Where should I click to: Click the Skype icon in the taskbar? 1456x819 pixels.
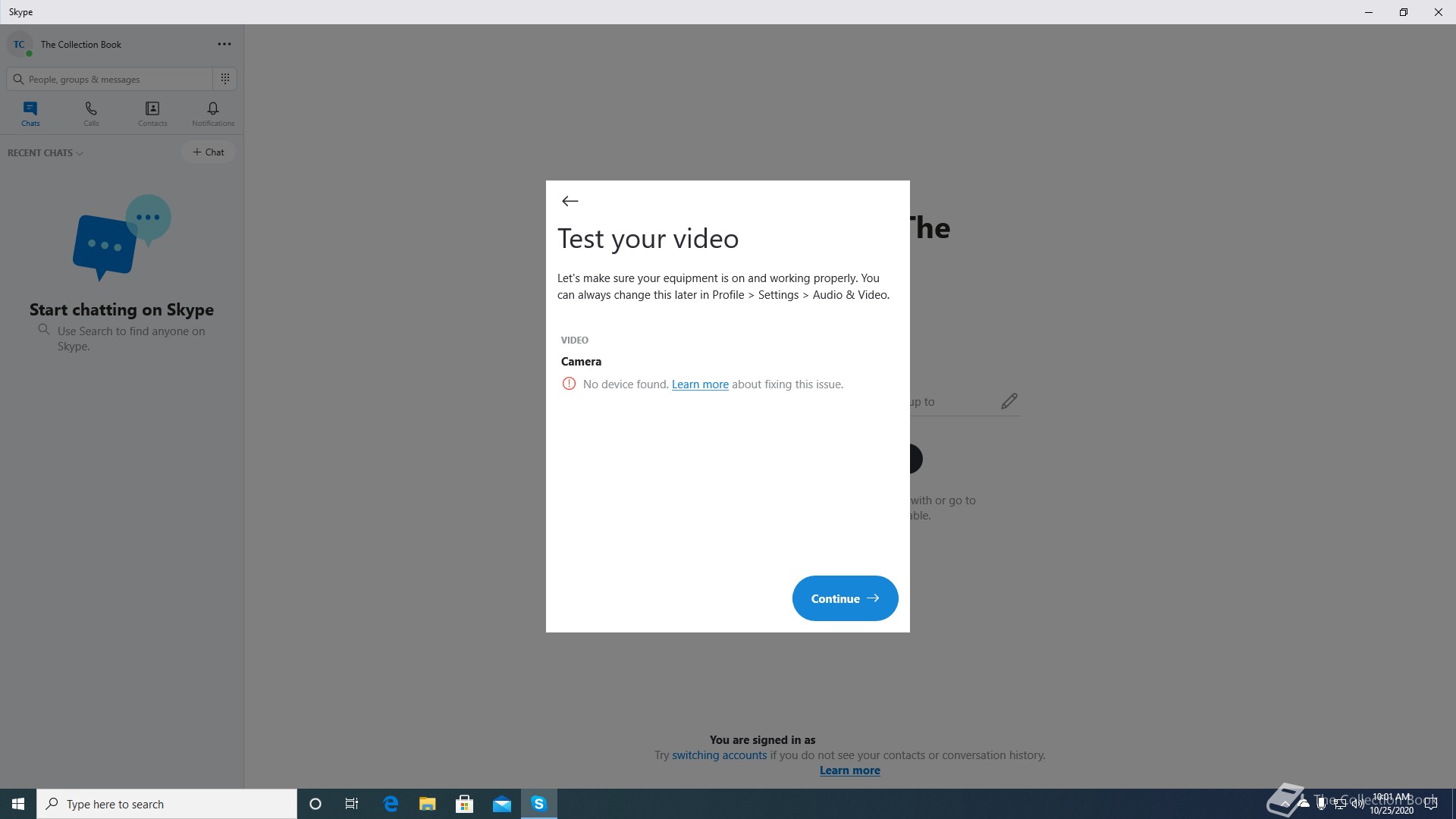click(539, 804)
